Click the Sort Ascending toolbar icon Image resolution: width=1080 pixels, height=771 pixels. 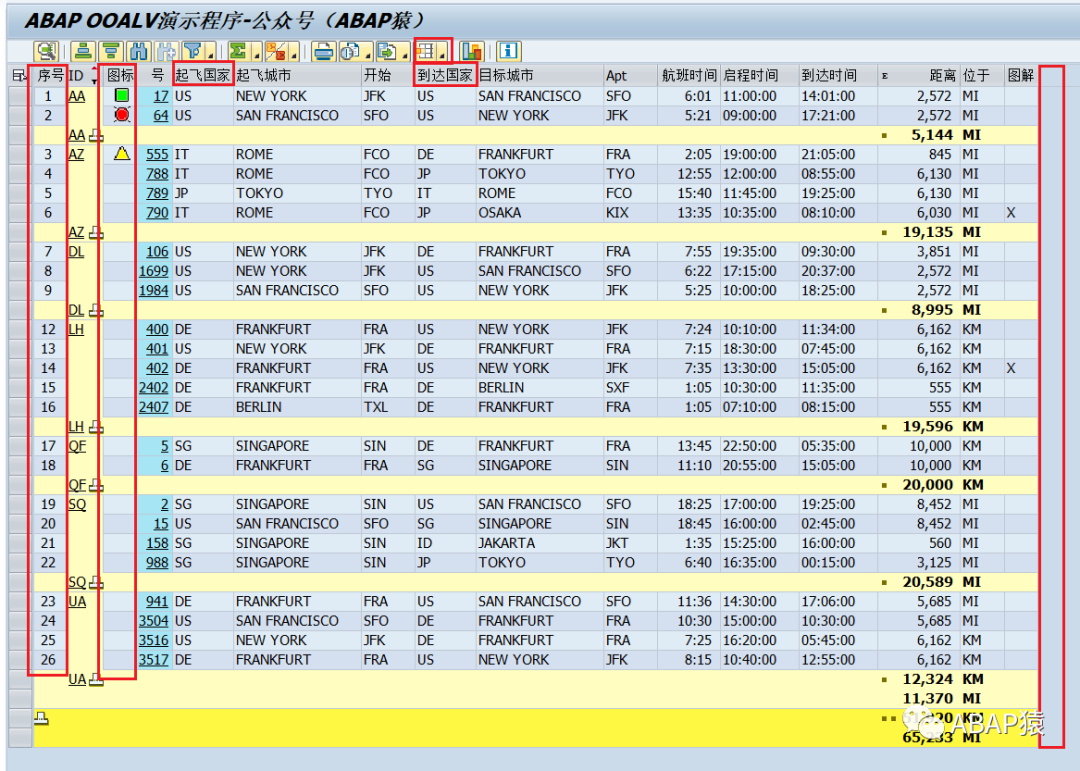pos(83,51)
